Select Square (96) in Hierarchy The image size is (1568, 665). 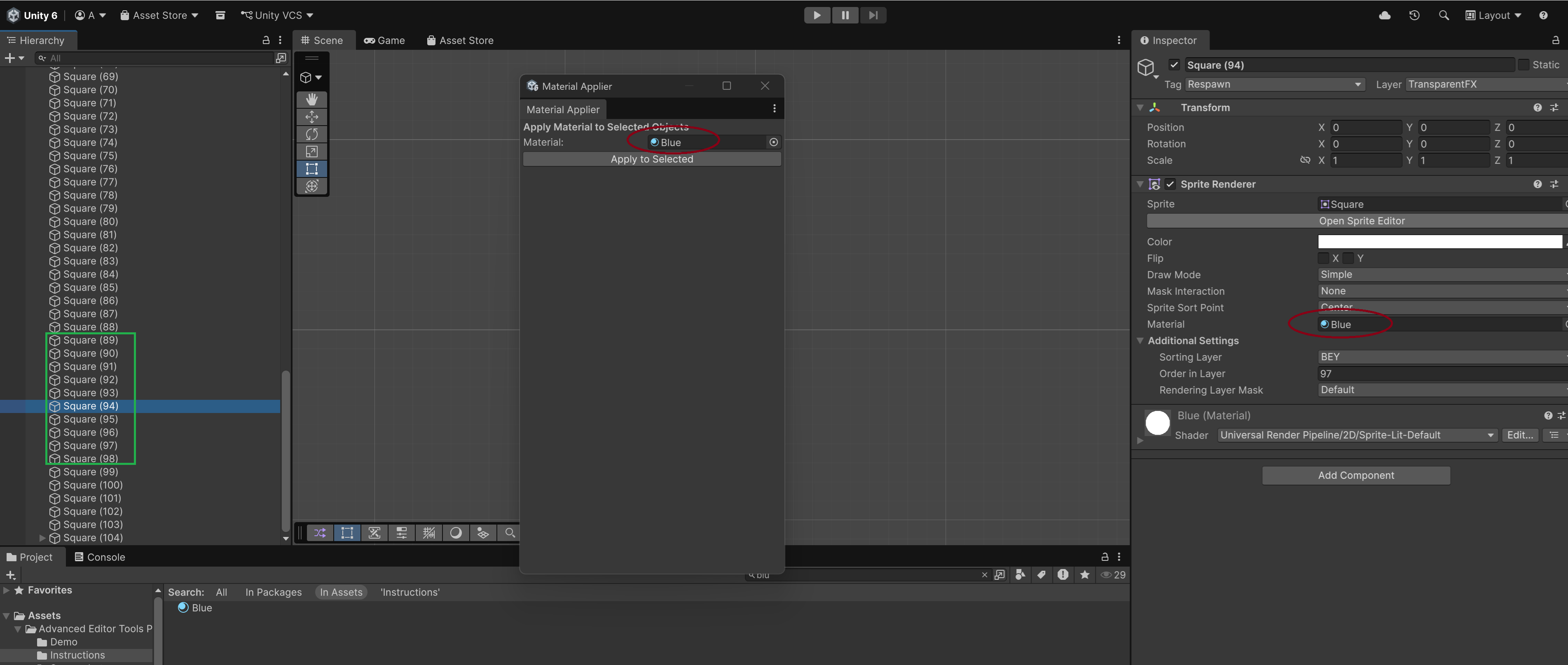click(x=90, y=433)
